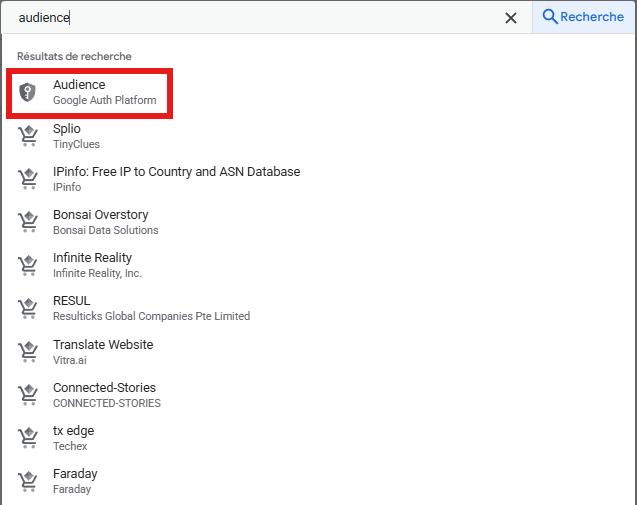
Task: Click the 'Vitra.ai' vendor text
Action: click(x=69, y=360)
